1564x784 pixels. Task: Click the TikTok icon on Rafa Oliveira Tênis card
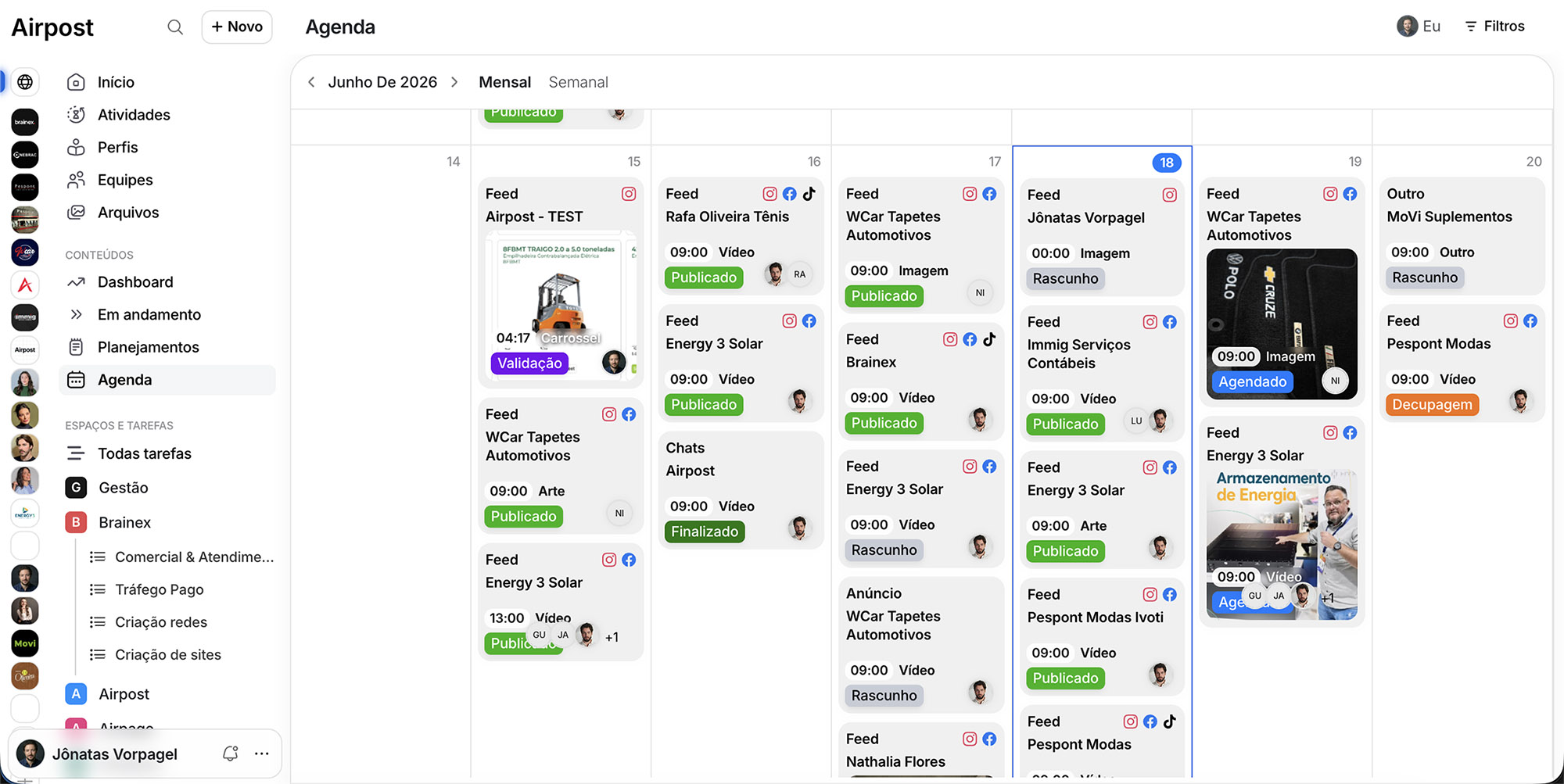click(x=809, y=194)
